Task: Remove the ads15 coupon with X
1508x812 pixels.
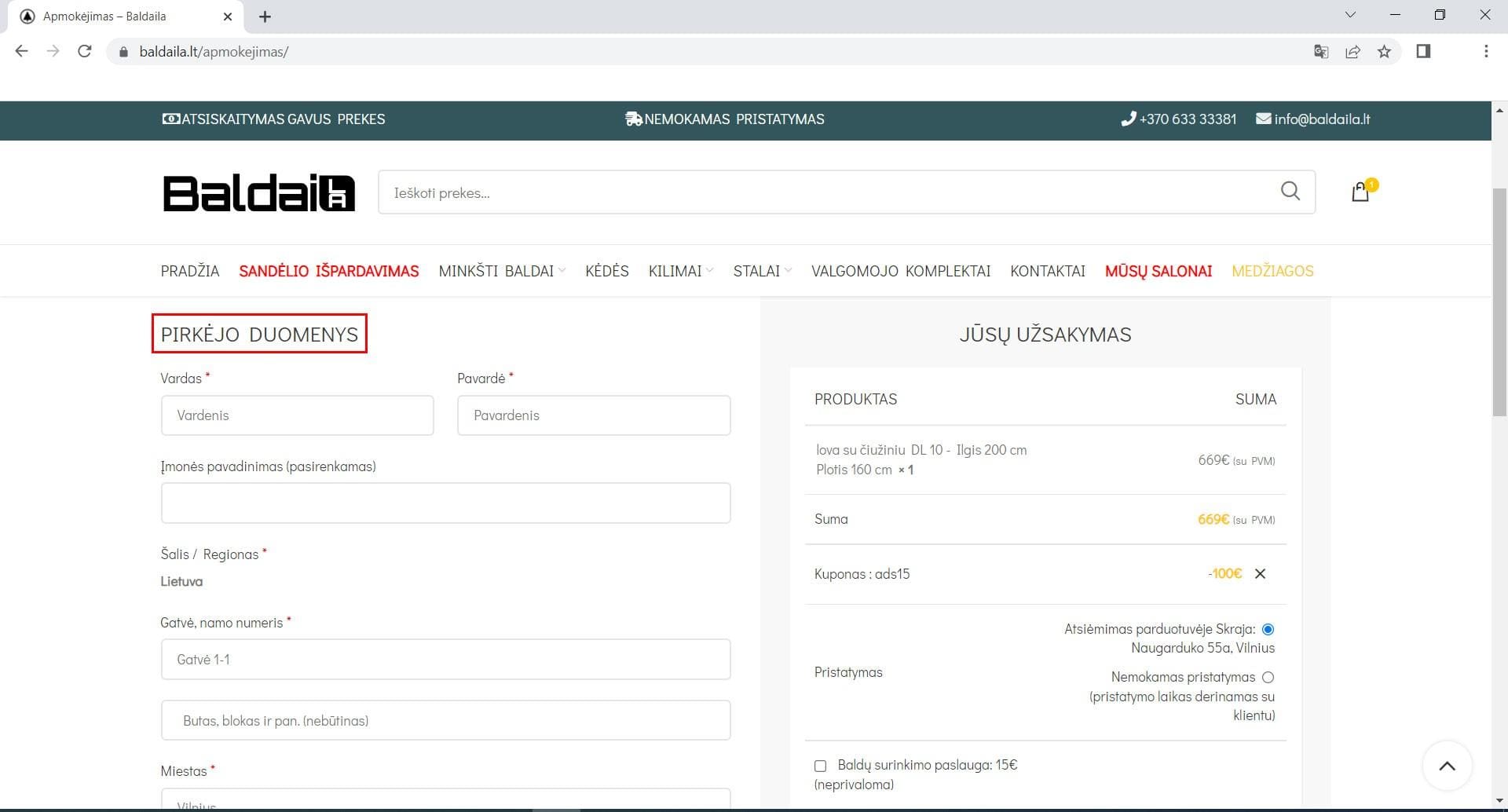Action: (x=1260, y=574)
